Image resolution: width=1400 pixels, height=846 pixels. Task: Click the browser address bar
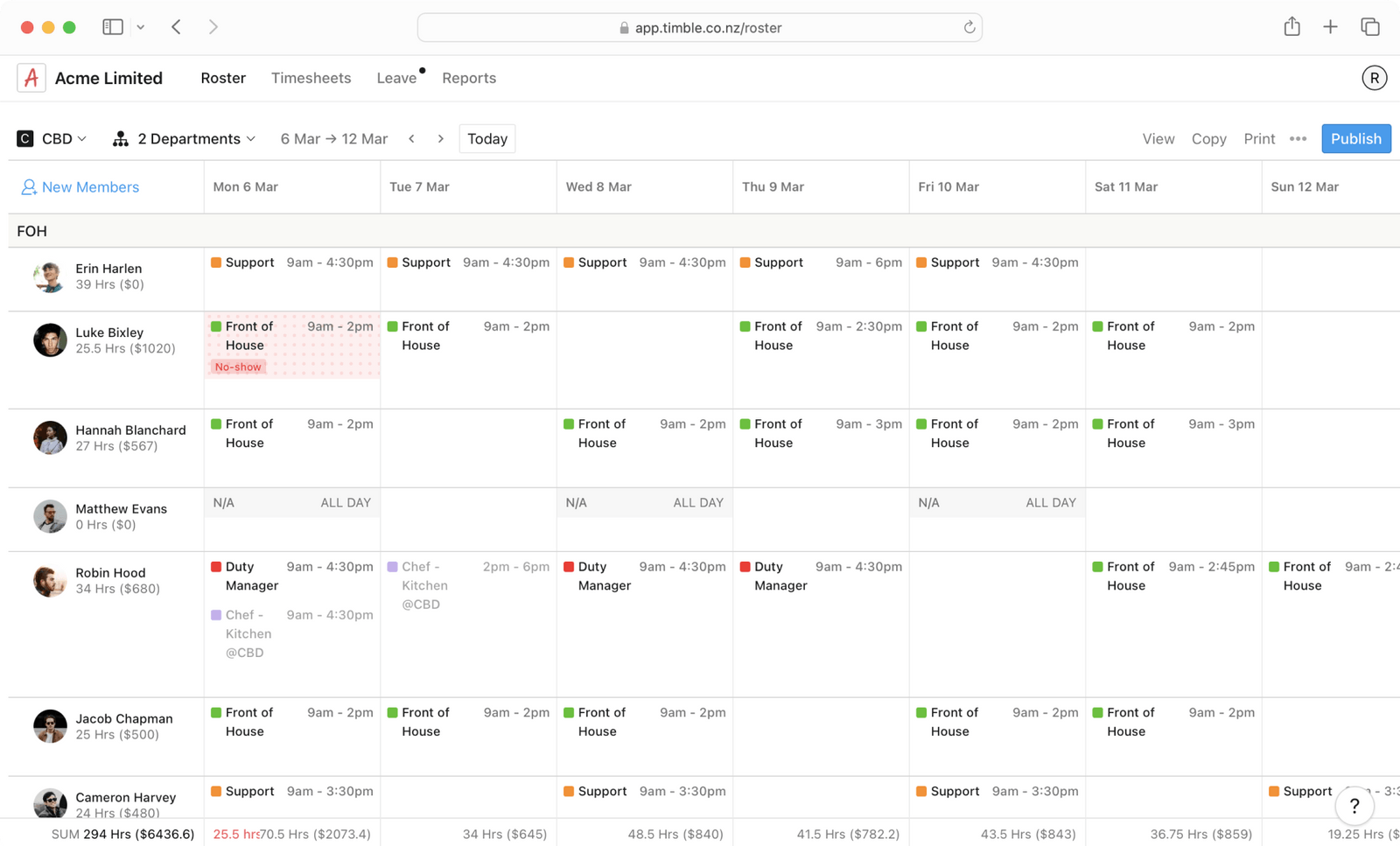click(x=700, y=27)
